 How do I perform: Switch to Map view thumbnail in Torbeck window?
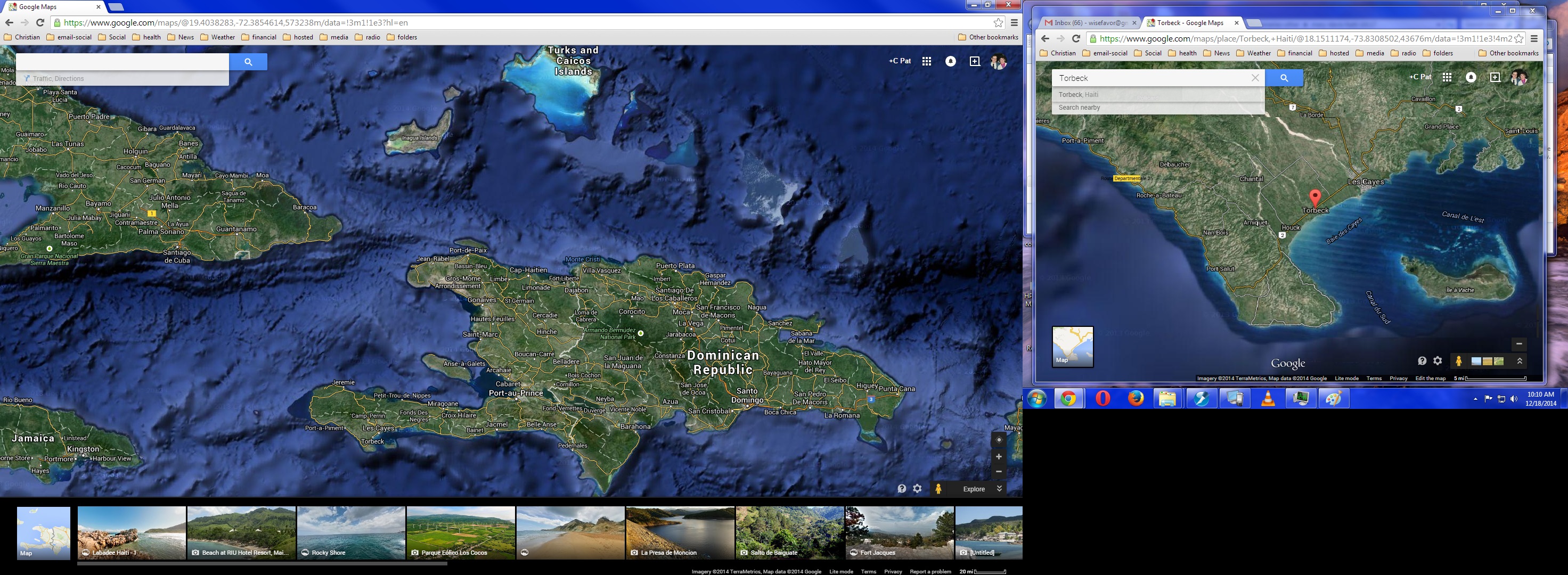click(x=1073, y=347)
